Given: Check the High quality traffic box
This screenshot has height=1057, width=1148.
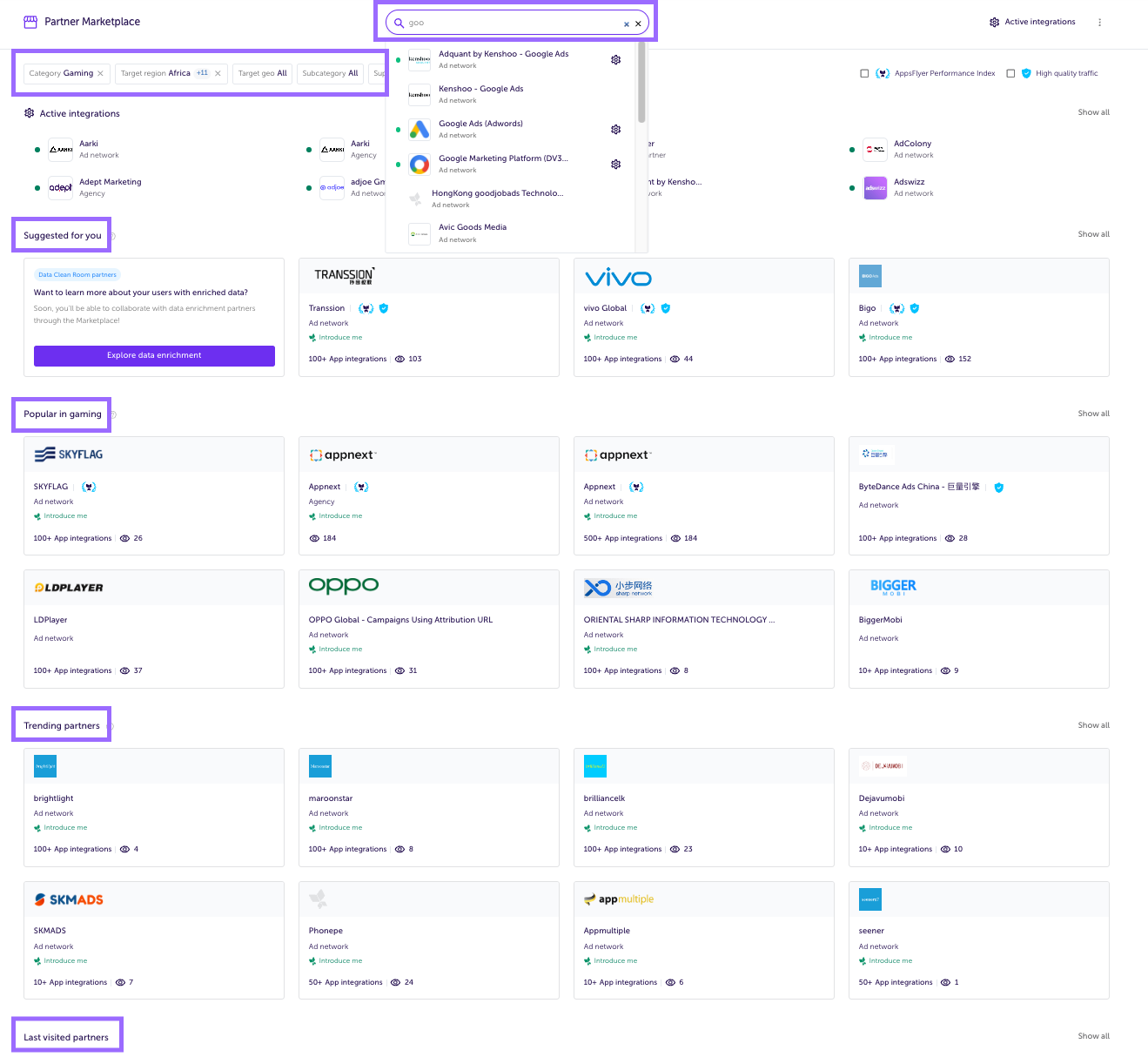Looking at the screenshot, I should (1010, 74).
